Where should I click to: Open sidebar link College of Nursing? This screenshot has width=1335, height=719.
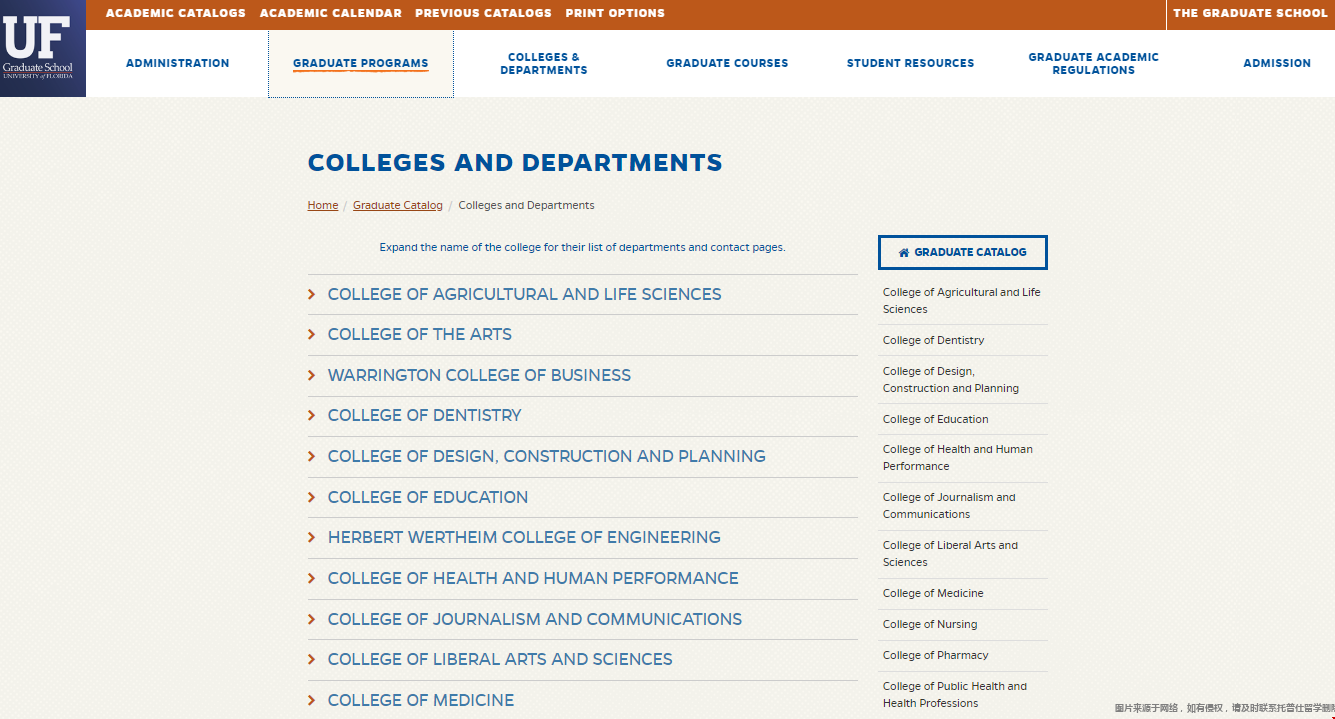tap(930, 624)
